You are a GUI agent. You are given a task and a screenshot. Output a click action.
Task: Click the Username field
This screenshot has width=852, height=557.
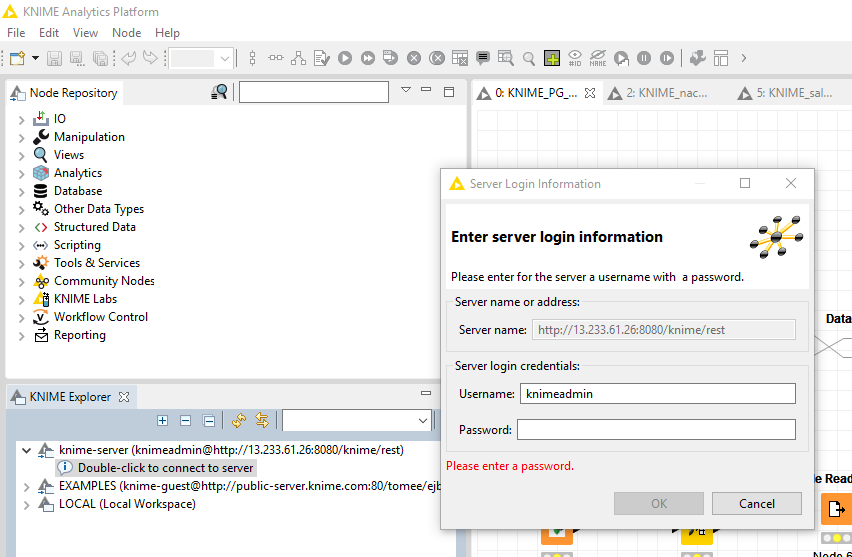click(656, 394)
